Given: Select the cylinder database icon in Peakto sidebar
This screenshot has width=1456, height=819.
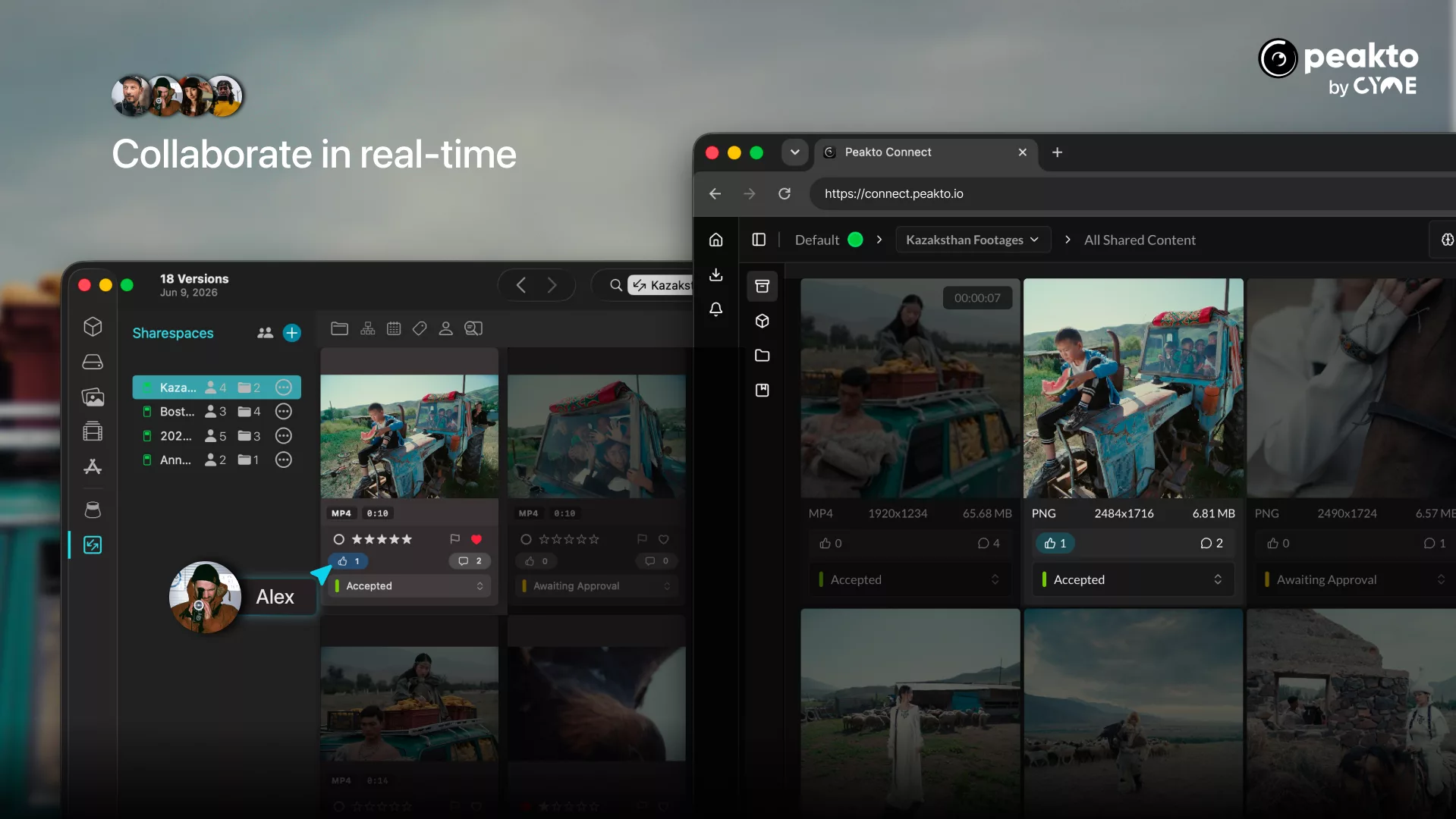Looking at the screenshot, I should 93,510.
